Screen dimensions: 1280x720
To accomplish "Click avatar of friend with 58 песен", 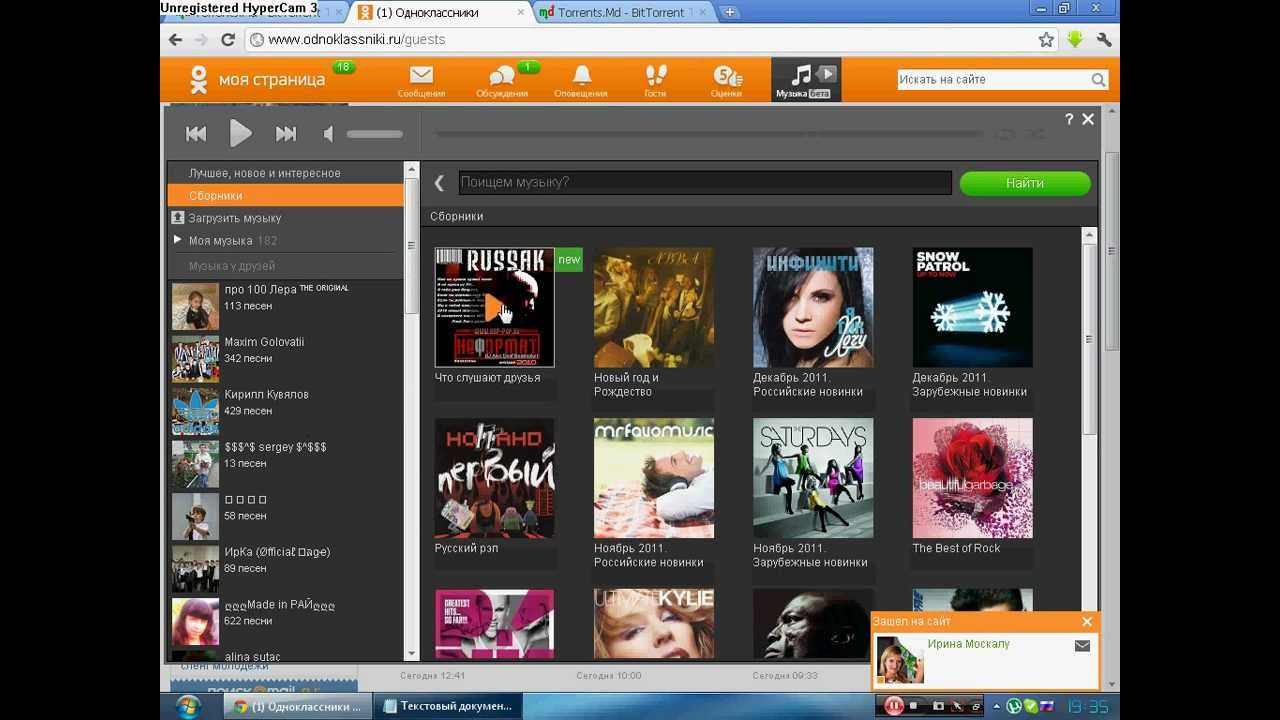I will point(195,516).
